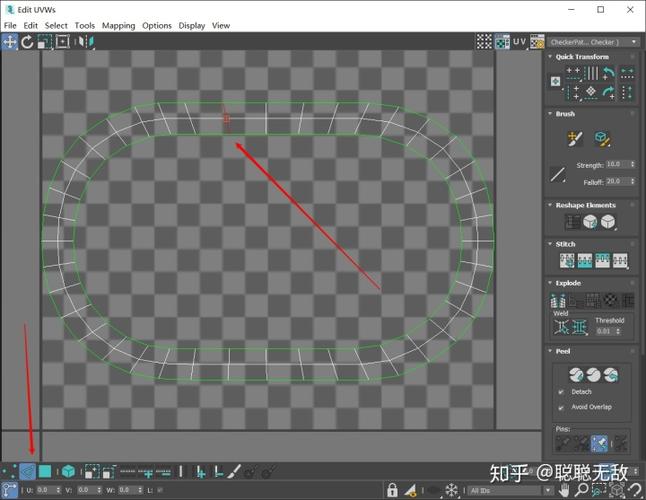646x500 pixels.
Task: Click the Ring UV edges icon
Action: pos(180,472)
